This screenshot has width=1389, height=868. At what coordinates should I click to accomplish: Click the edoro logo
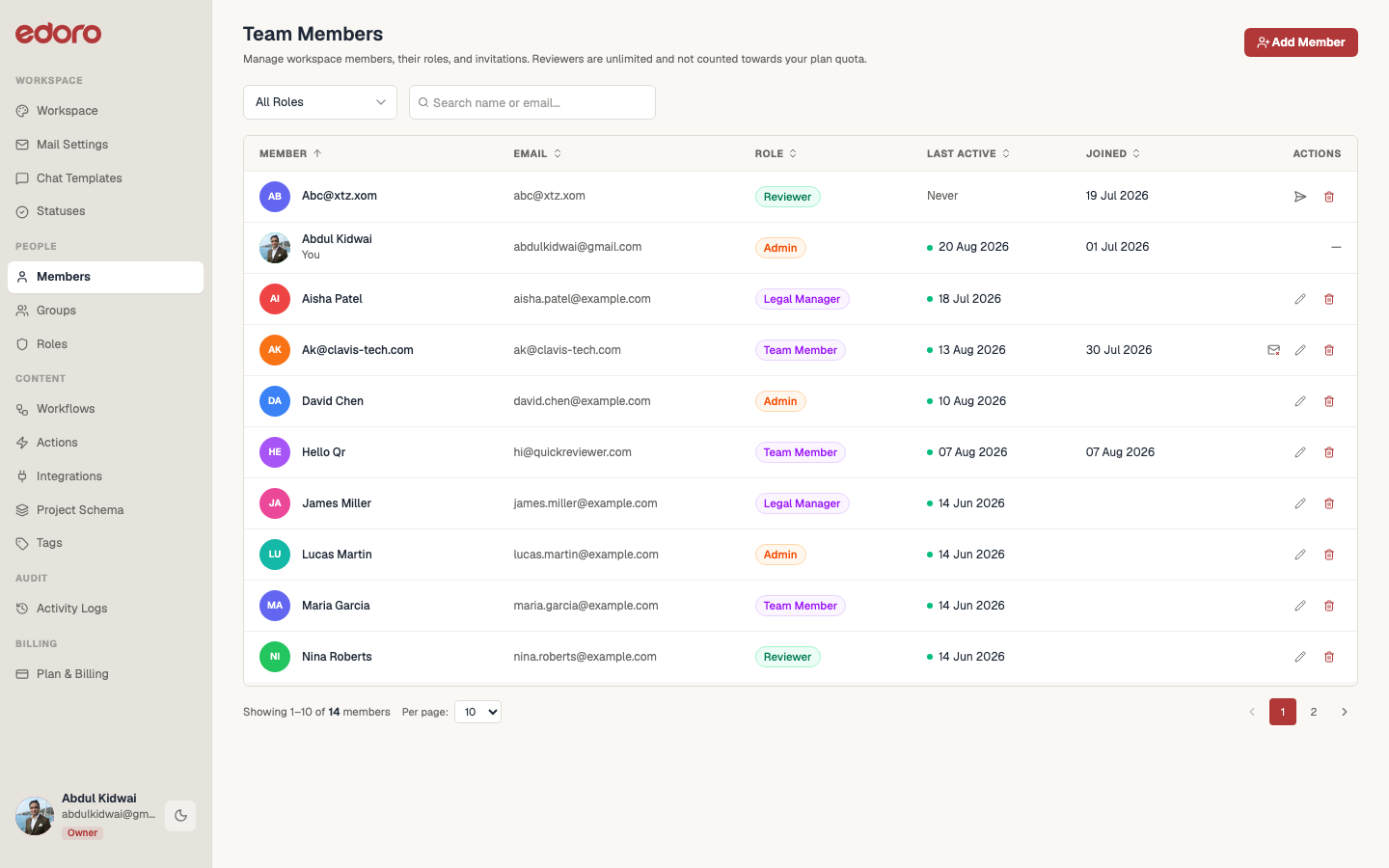tap(58, 34)
